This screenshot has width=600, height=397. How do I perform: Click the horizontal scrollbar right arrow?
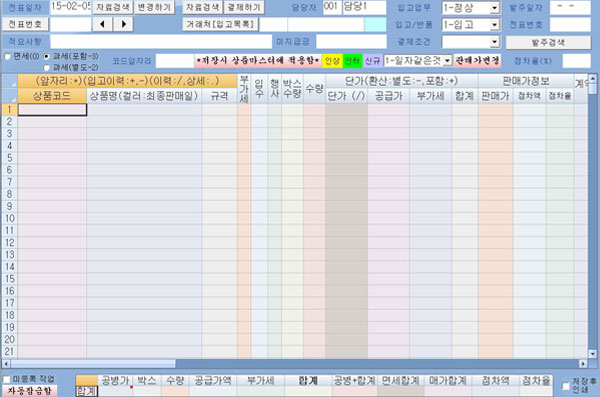point(583,363)
